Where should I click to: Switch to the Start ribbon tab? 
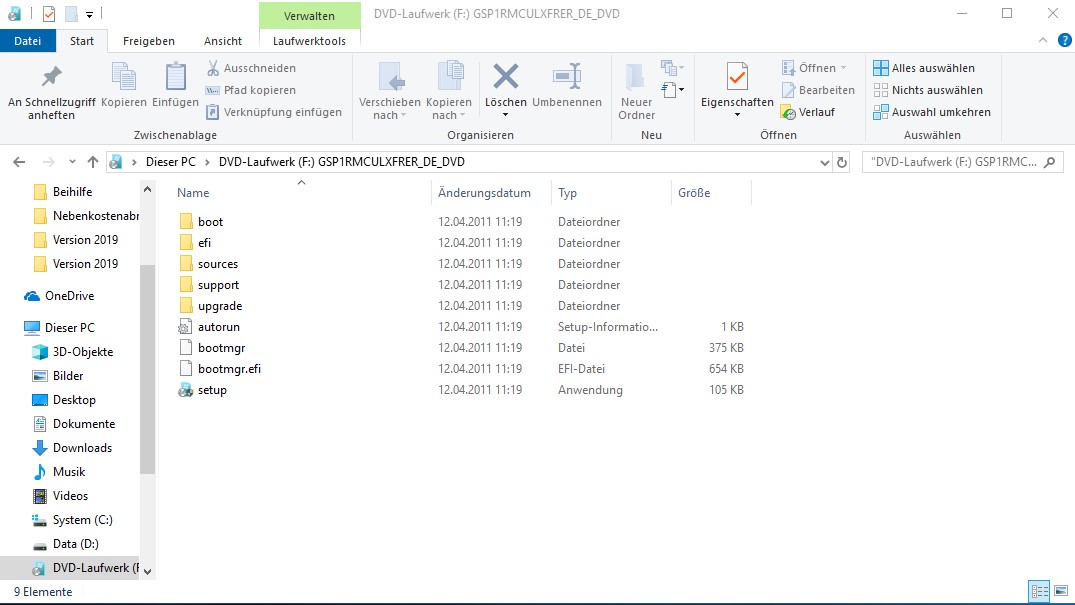pos(82,40)
